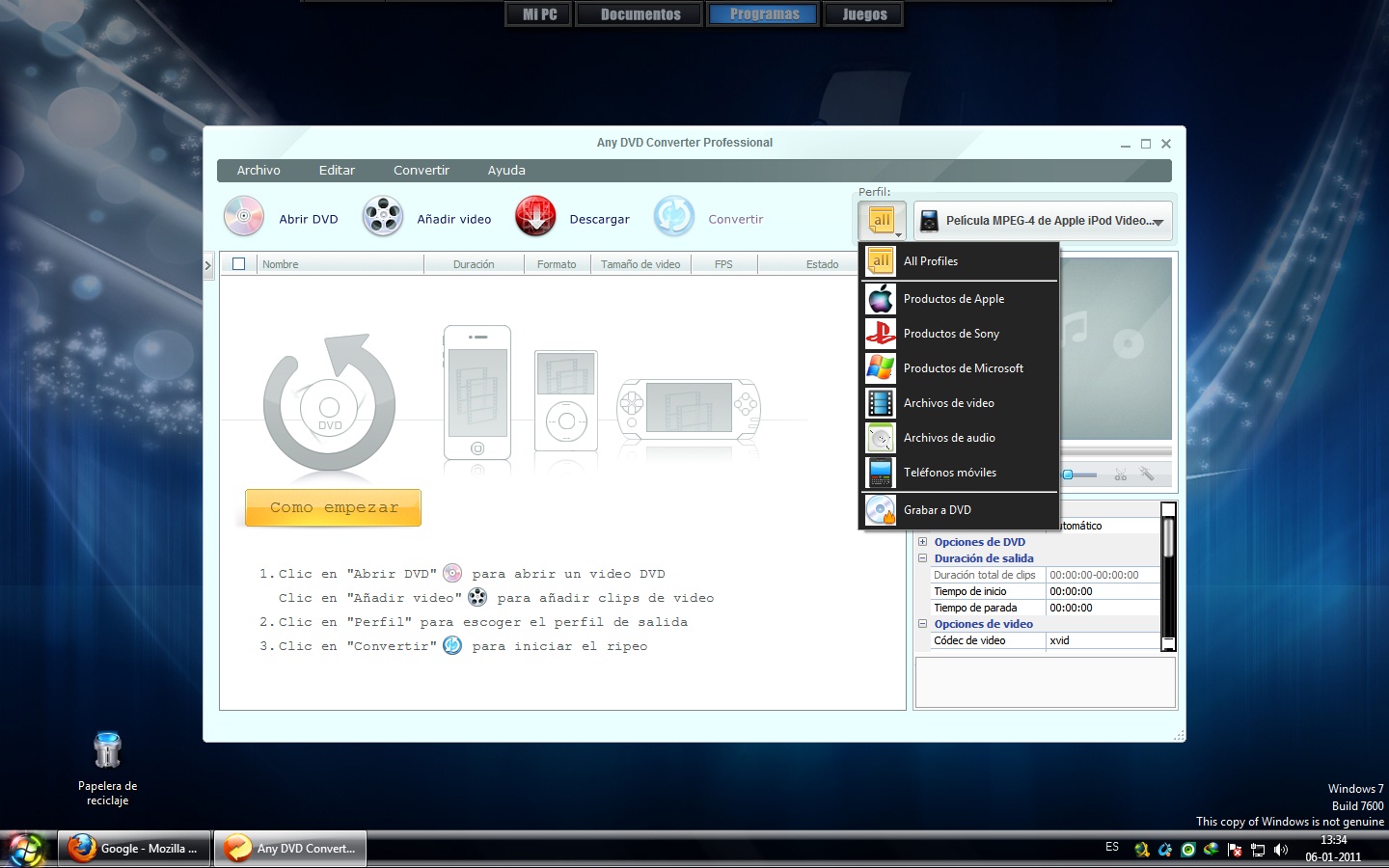Click Any DVD Converter taskbar button
The image size is (1389, 868).
[290, 849]
